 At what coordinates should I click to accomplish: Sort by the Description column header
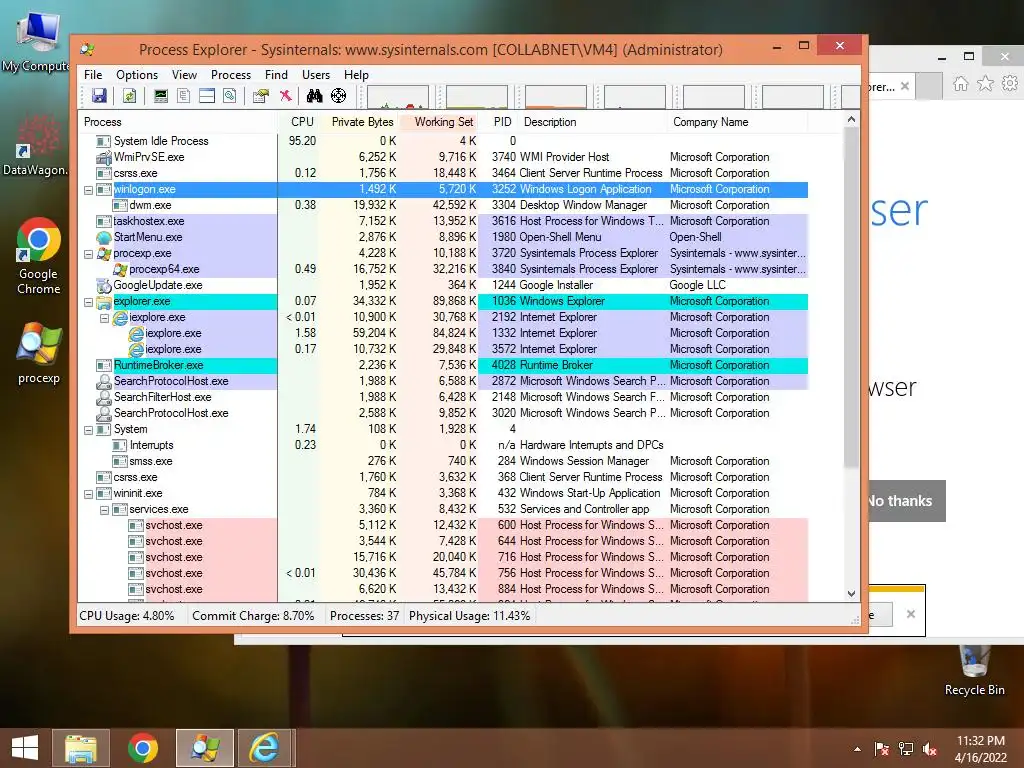click(x=593, y=122)
